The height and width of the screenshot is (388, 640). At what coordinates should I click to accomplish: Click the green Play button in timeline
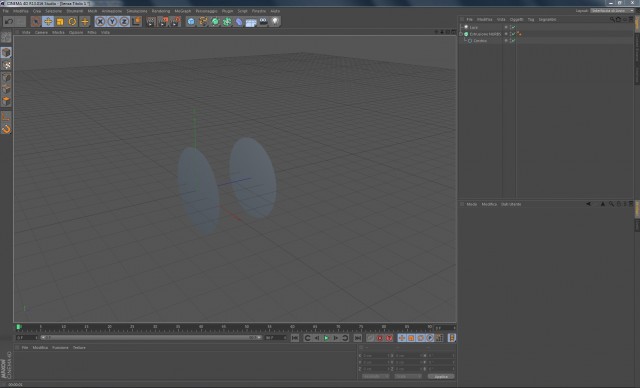[326, 338]
